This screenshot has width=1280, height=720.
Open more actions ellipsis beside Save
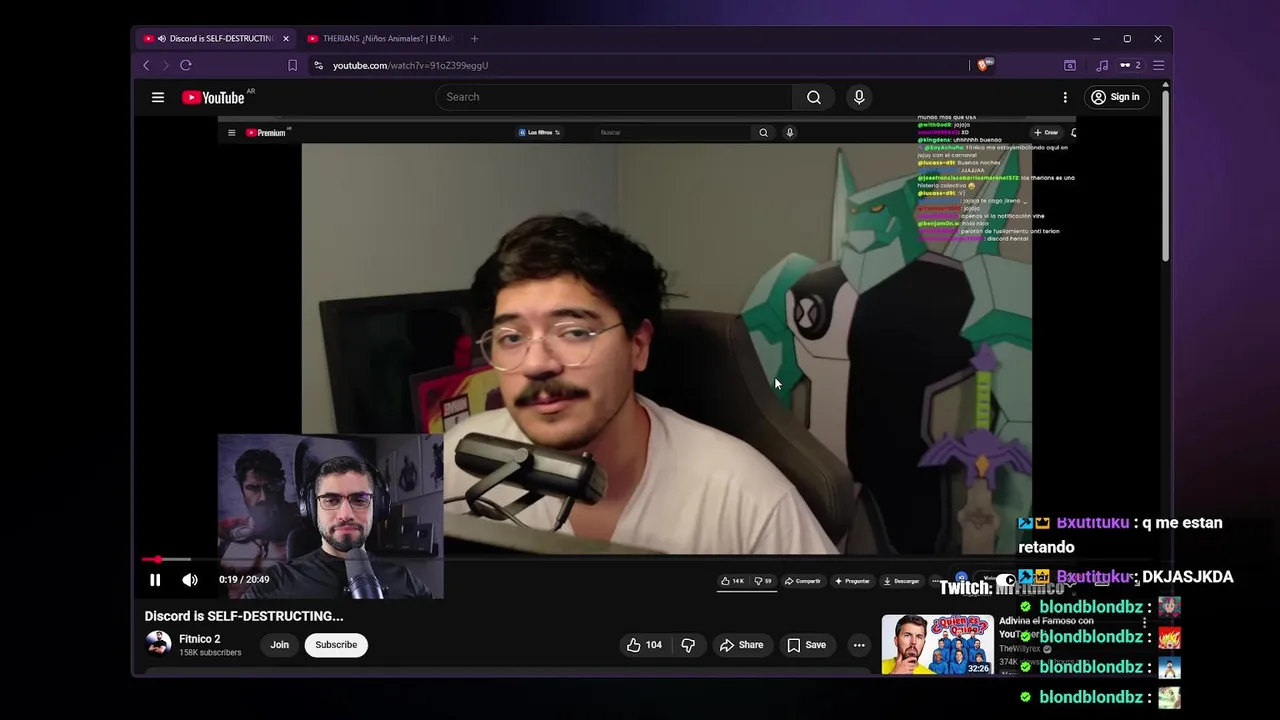[859, 645]
